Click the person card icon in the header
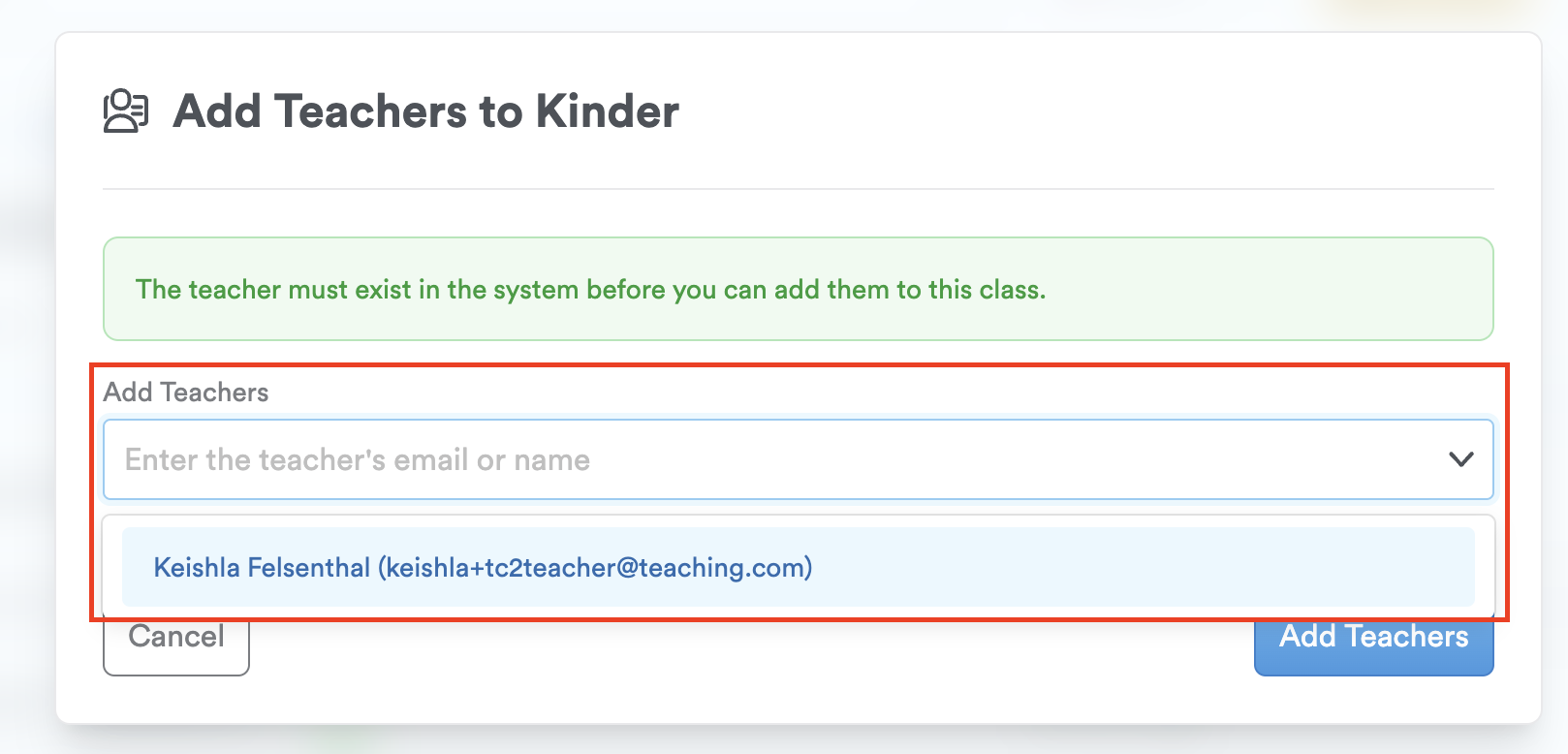Screen dimensions: 1568x754 126,110
